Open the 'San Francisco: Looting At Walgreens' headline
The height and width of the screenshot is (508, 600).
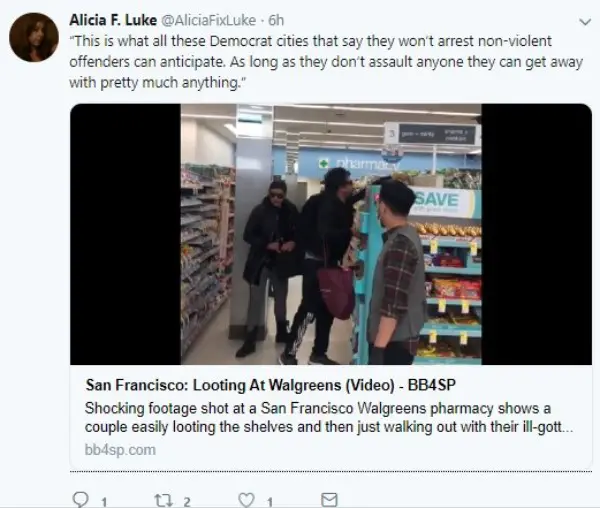point(271,385)
